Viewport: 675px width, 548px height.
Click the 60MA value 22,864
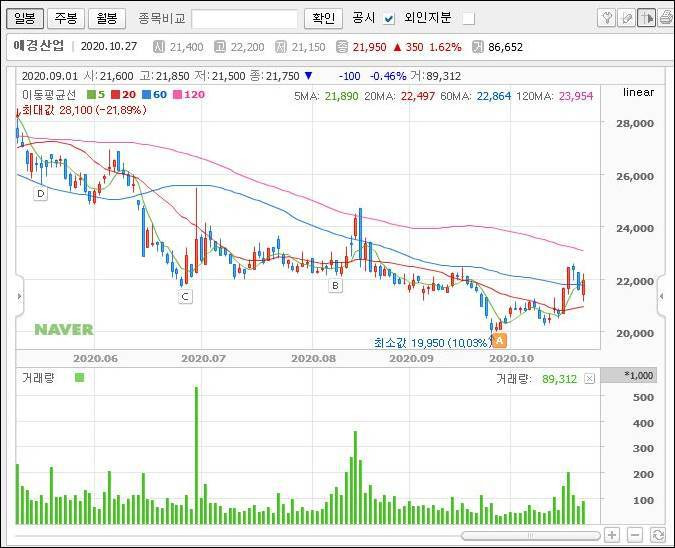pyautogui.click(x=494, y=96)
